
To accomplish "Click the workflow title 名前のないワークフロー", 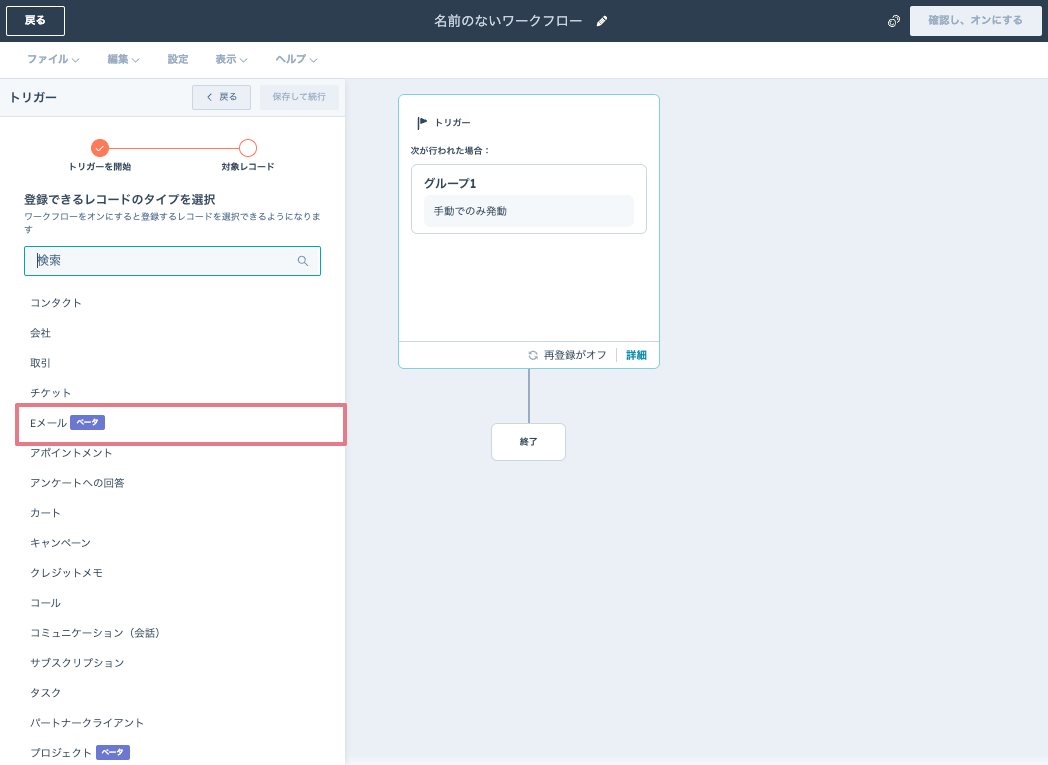I will pyautogui.click(x=508, y=21).
